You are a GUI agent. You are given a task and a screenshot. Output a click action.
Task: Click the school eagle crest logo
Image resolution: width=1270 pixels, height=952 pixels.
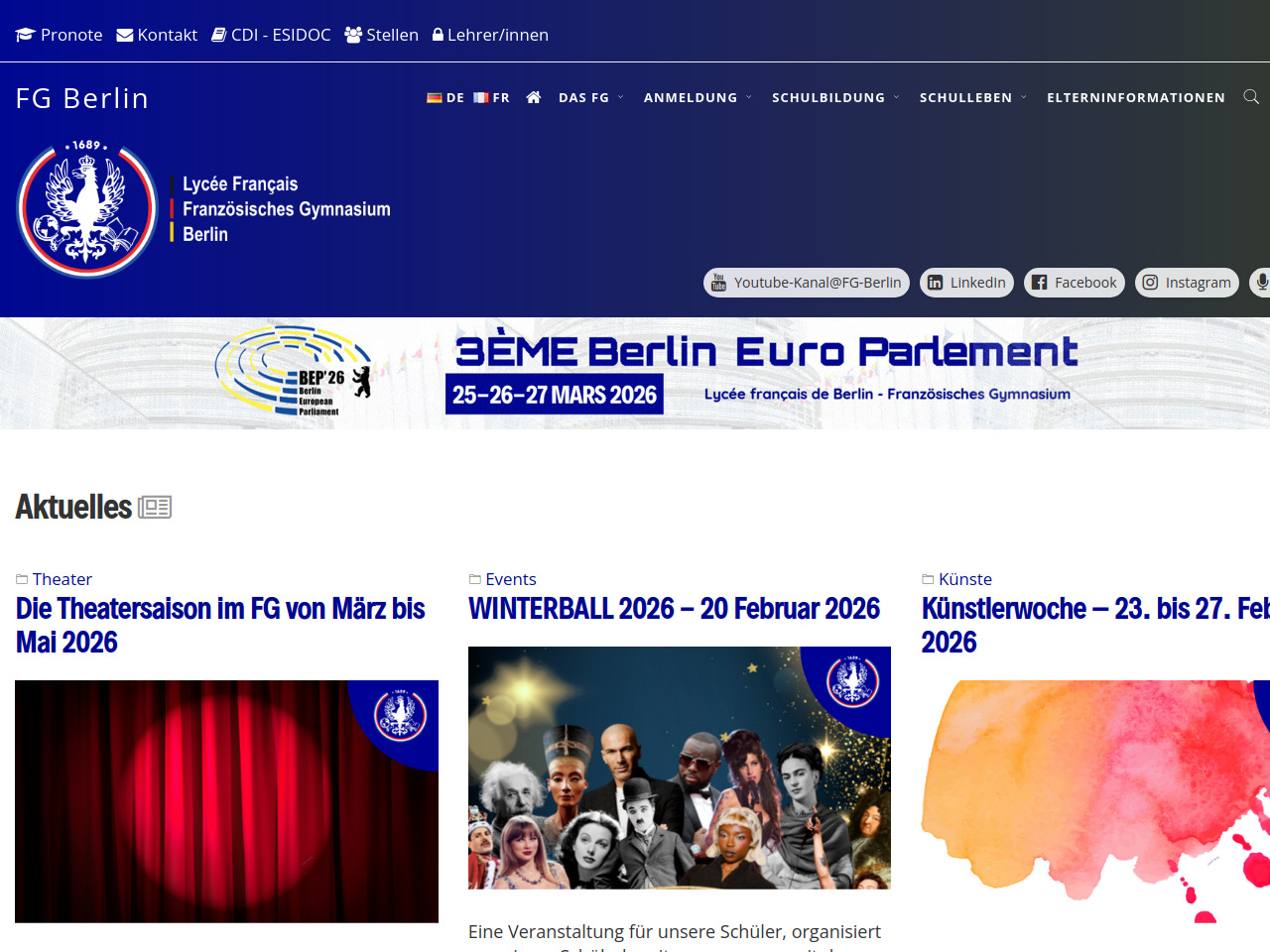[87, 209]
